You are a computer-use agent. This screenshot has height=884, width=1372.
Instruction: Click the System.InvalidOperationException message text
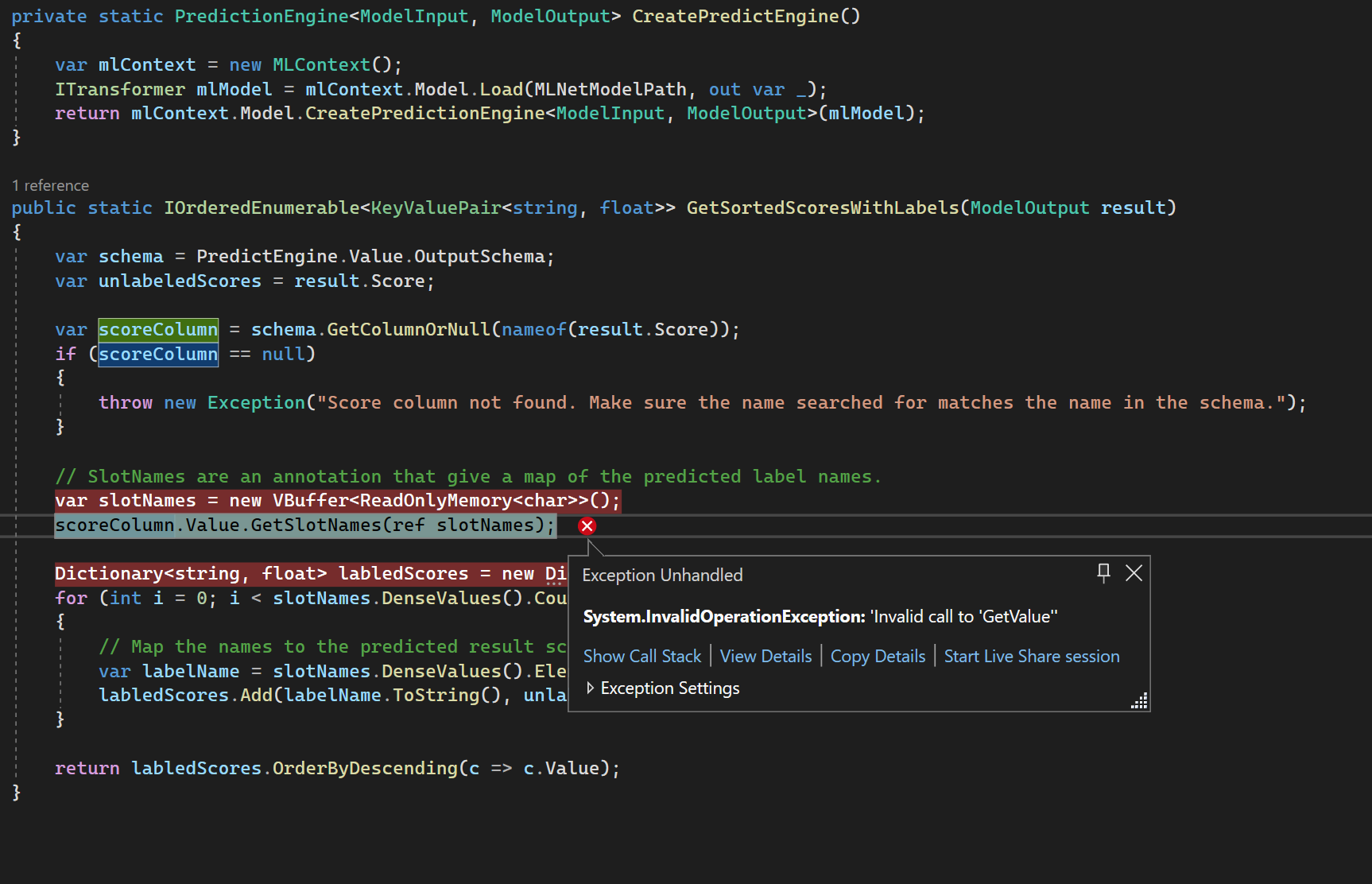click(819, 616)
